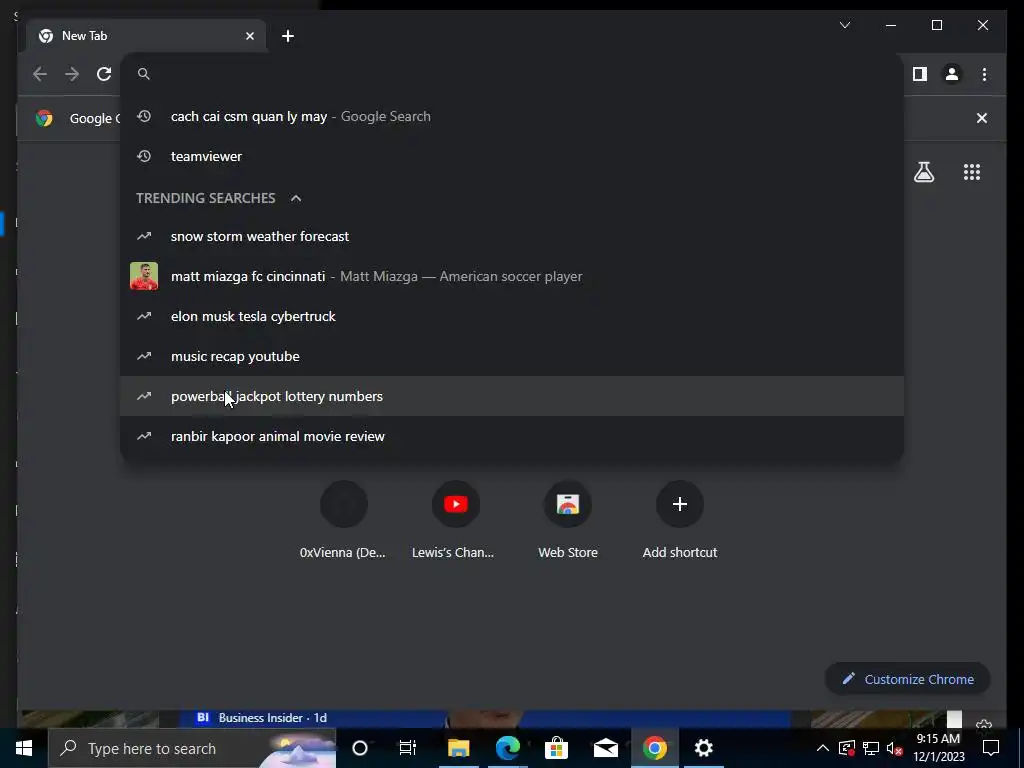Open the Google apps grid
The width and height of the screenshot is (1024, 768).
pos(972,172)
